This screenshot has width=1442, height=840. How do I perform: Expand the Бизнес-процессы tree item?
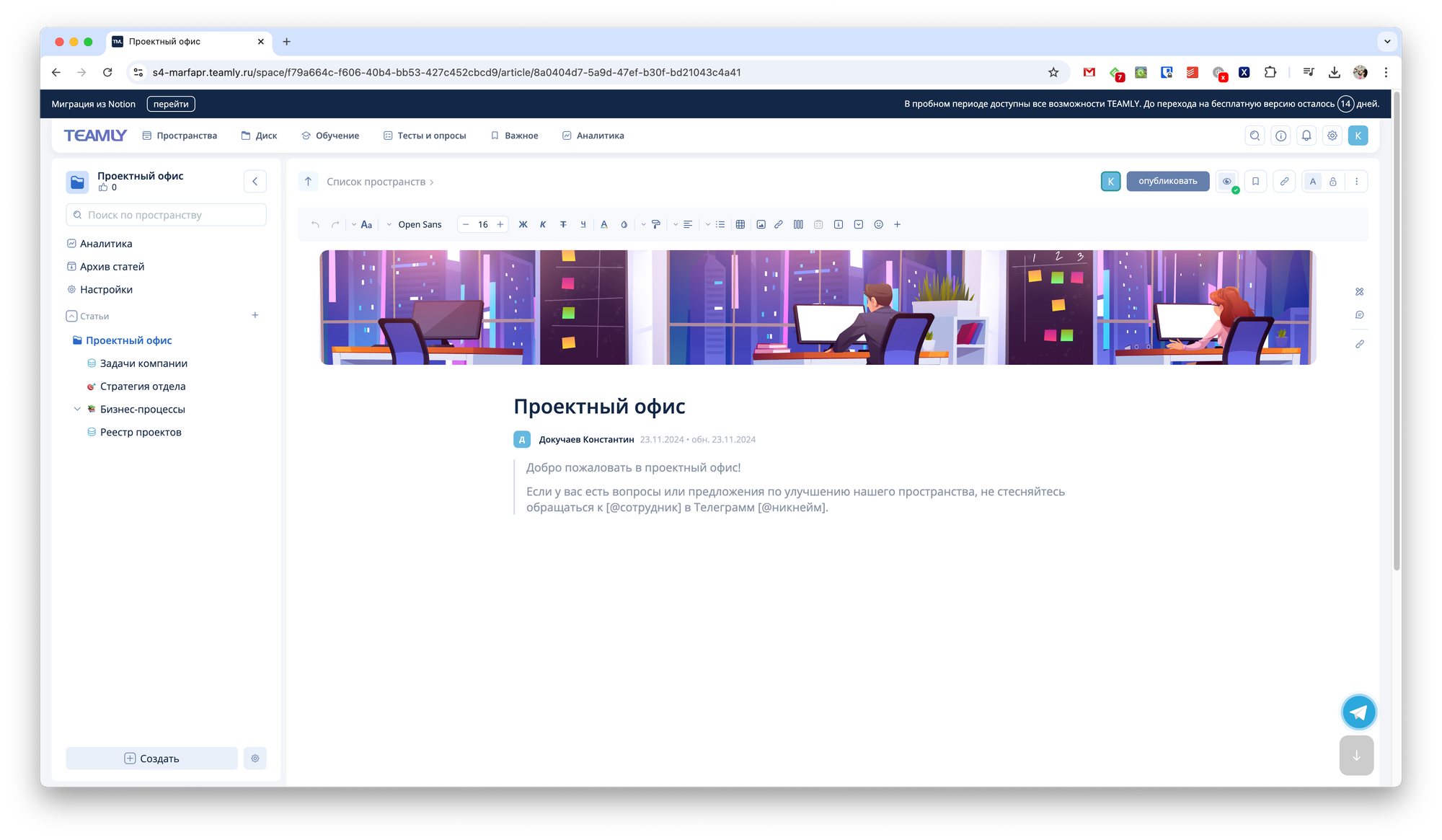[77, 409]
